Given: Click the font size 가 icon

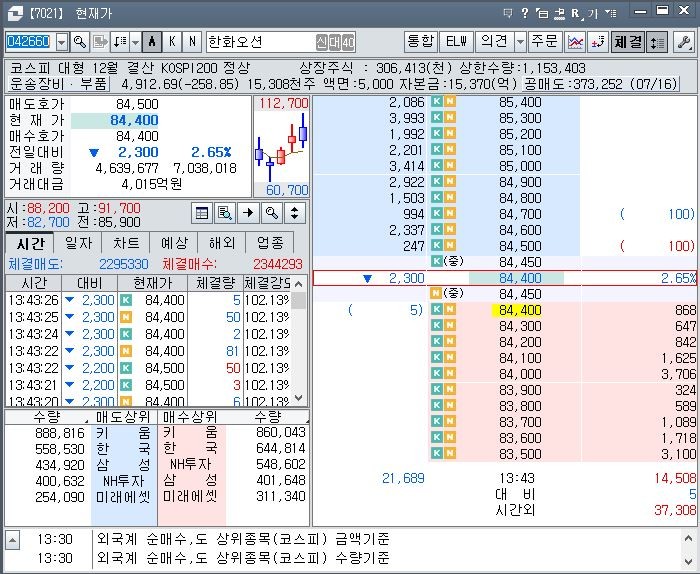Looking at the screenshot, I should tap(593, 14).
